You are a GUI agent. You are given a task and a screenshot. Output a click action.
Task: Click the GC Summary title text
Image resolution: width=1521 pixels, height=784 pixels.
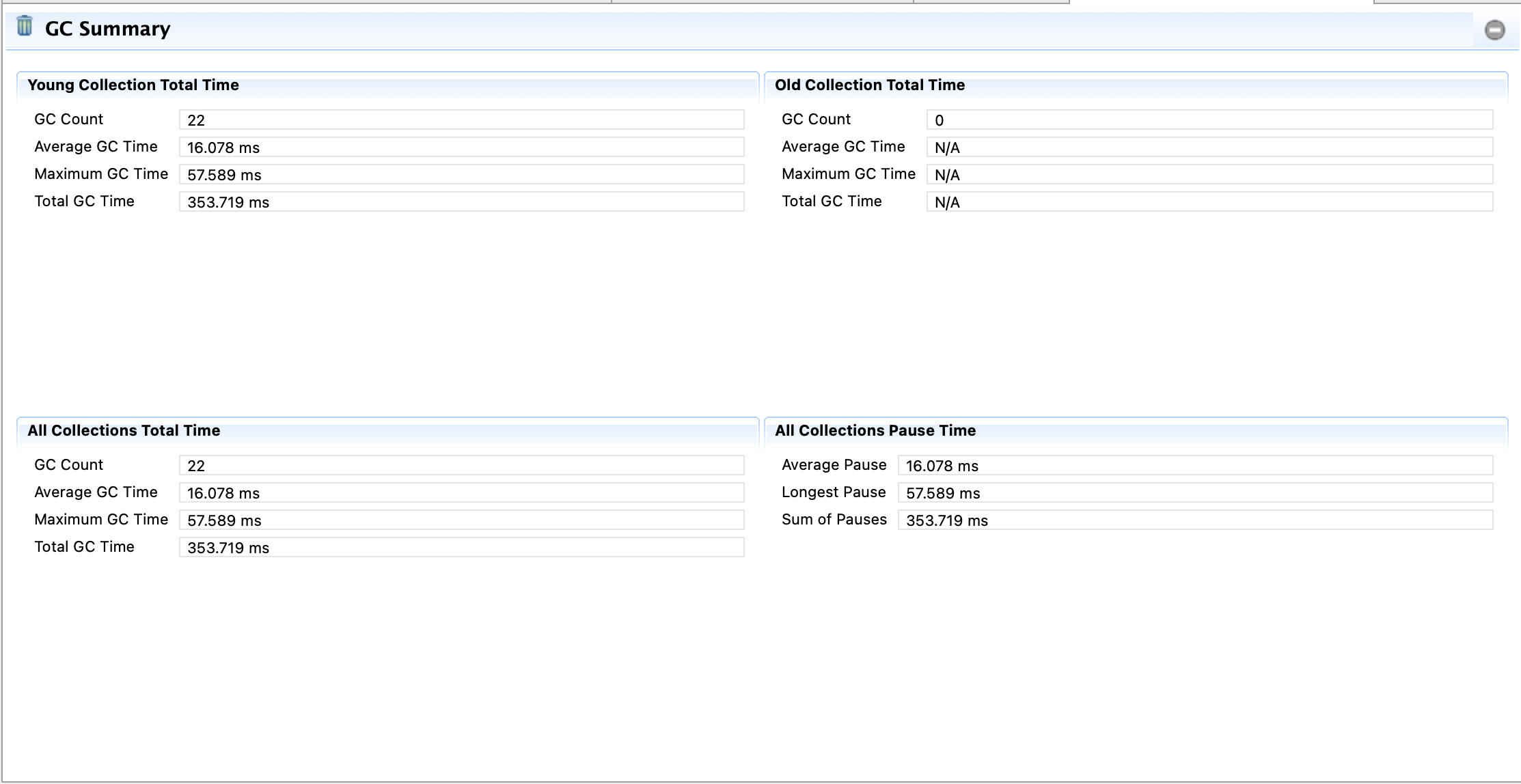point(108,29)
